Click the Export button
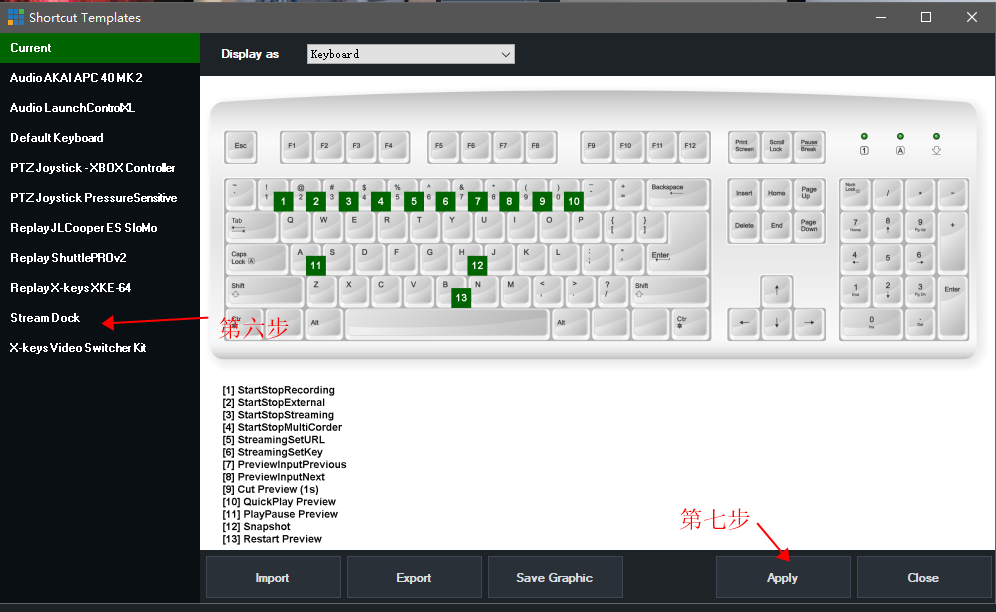 point(414,578)
